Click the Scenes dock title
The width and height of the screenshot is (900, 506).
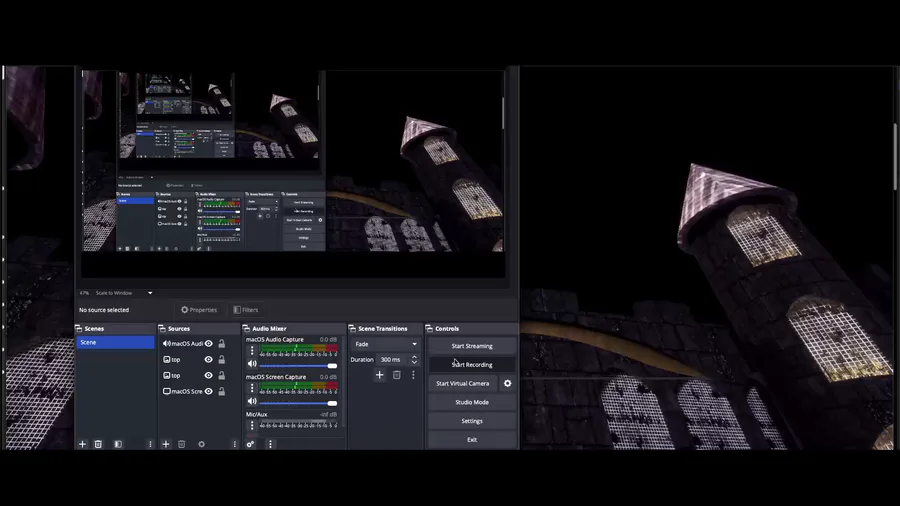[x=94, y=329]
